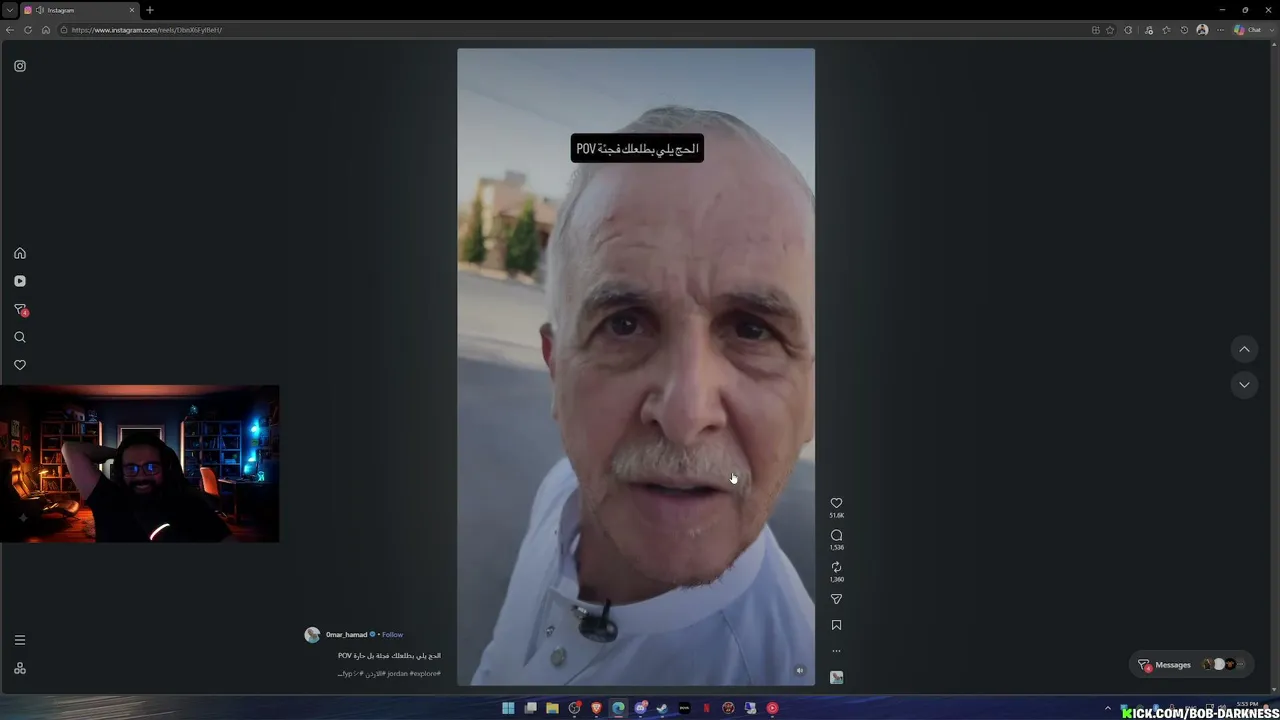
Task: Repost the reel
Action: [837, 567]
